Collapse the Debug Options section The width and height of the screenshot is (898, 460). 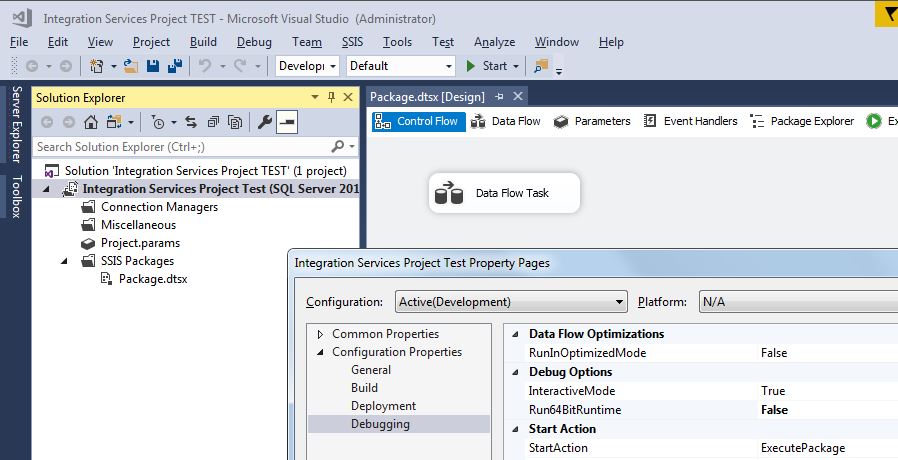point(515,372)
